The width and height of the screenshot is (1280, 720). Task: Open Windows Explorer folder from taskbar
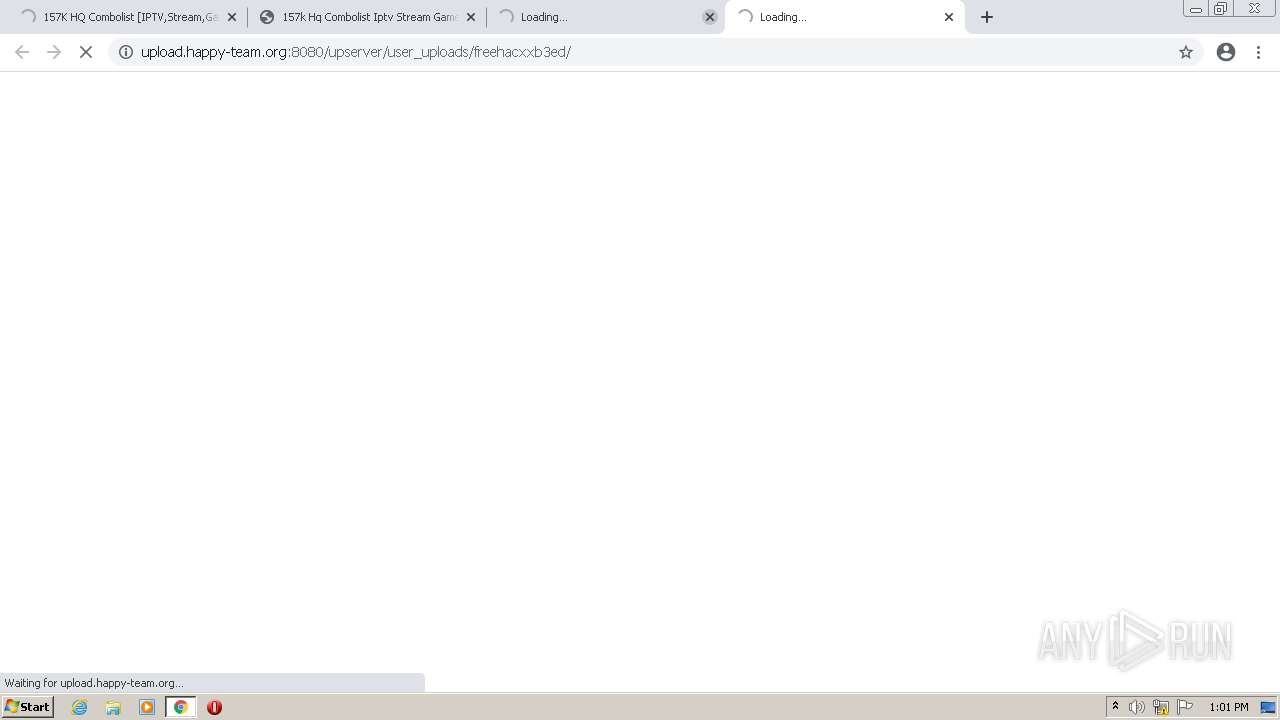pyautogui.click(x=113, y=707)
